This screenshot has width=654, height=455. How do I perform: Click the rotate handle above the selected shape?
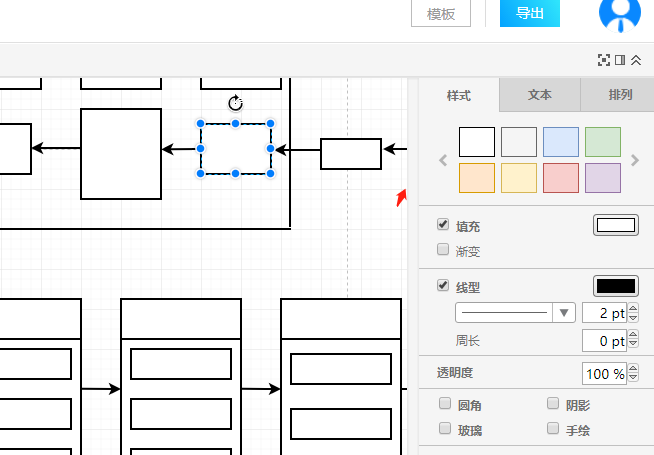coord(236,103)
